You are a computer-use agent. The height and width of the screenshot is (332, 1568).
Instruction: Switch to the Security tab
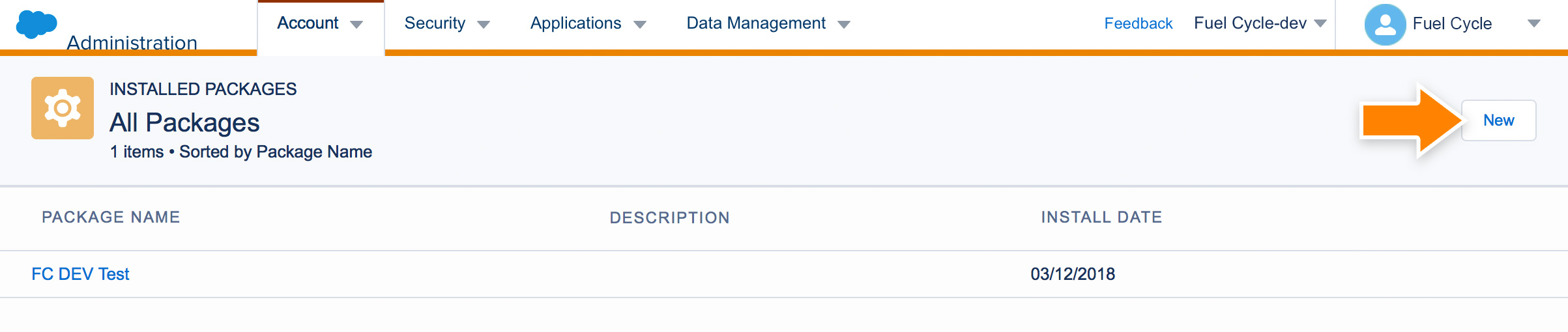click(x=435, y=23)
